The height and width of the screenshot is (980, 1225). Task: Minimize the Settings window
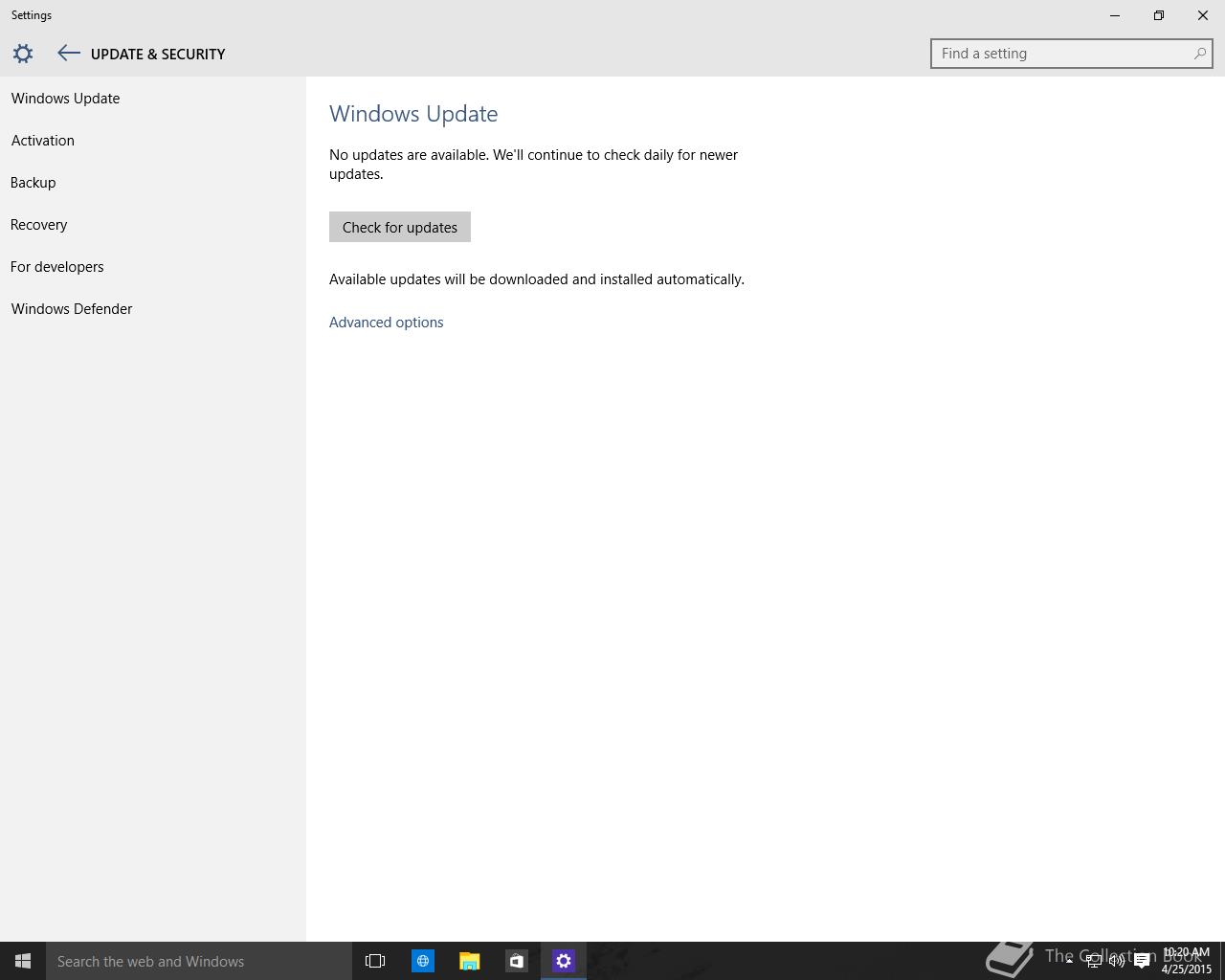tap(1115, 15)
